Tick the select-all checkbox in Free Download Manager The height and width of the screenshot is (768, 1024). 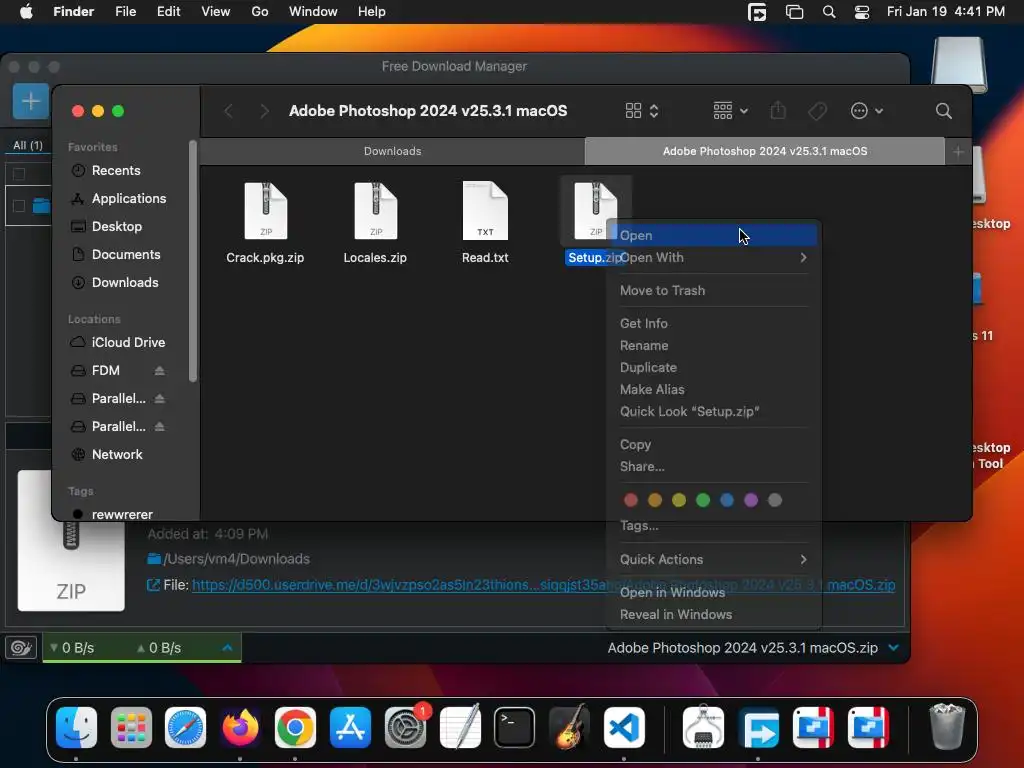(19, 174)
